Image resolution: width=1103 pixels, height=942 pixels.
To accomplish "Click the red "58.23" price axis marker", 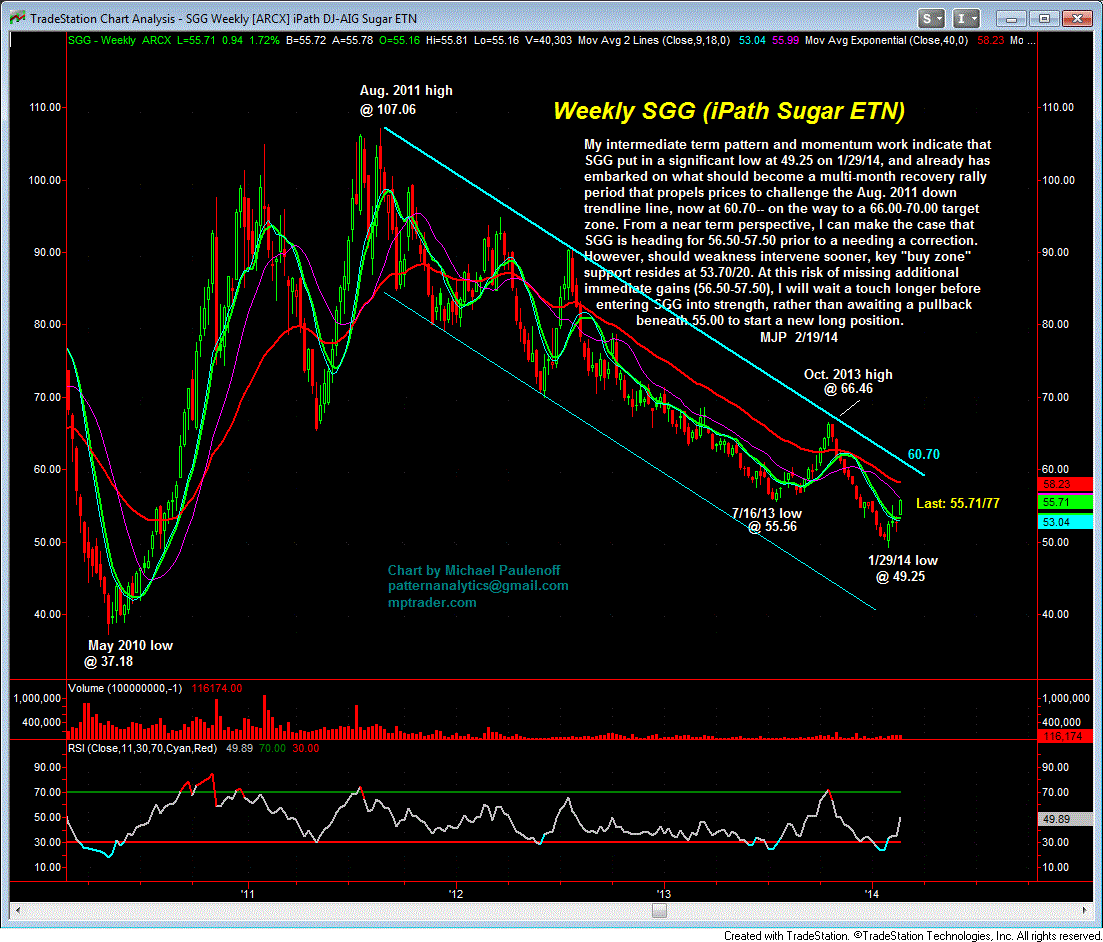I will (x=1064, y=484).
